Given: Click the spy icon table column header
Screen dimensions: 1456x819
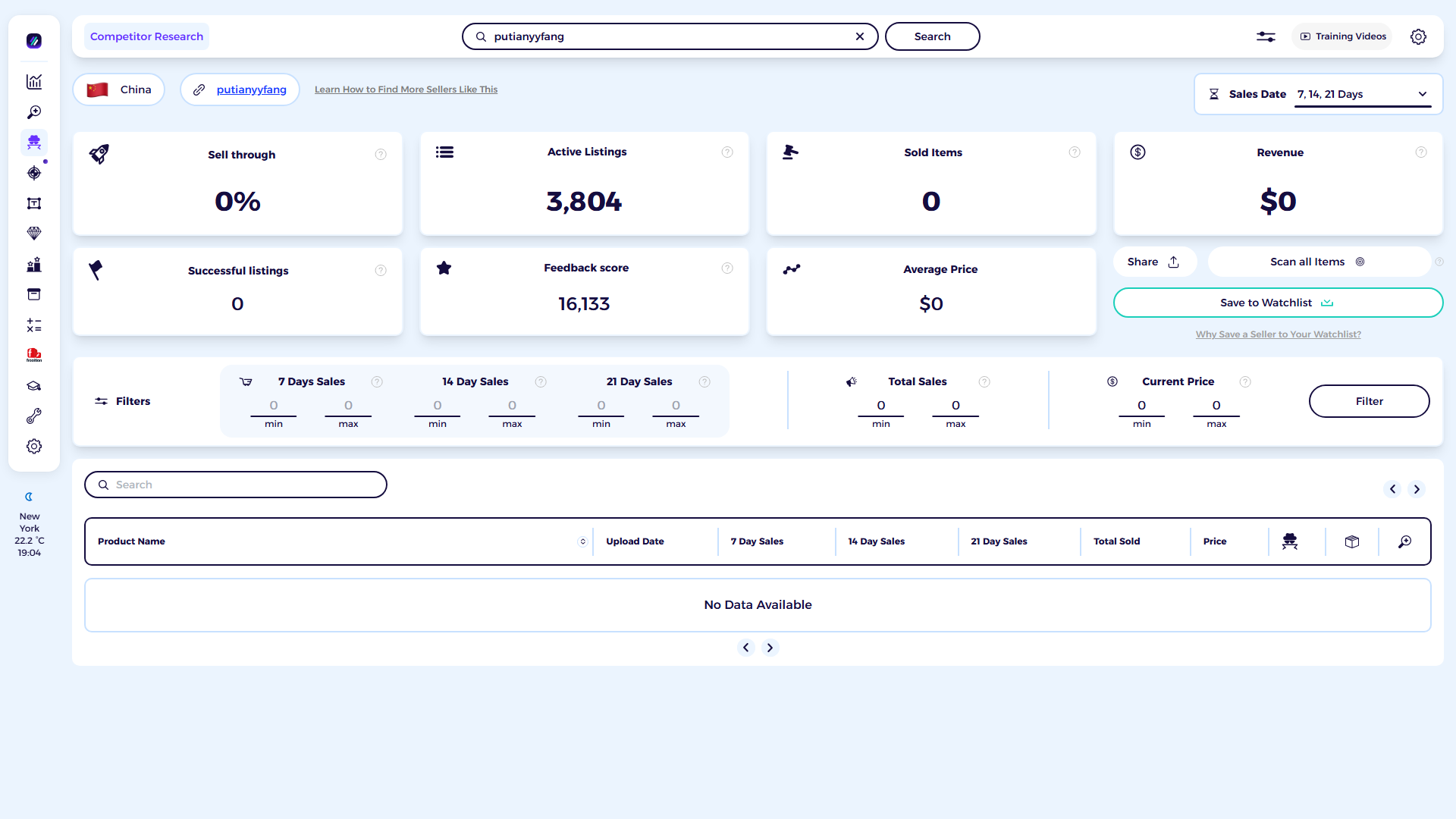Looking at the screenshot, I should click(1290, 541).
